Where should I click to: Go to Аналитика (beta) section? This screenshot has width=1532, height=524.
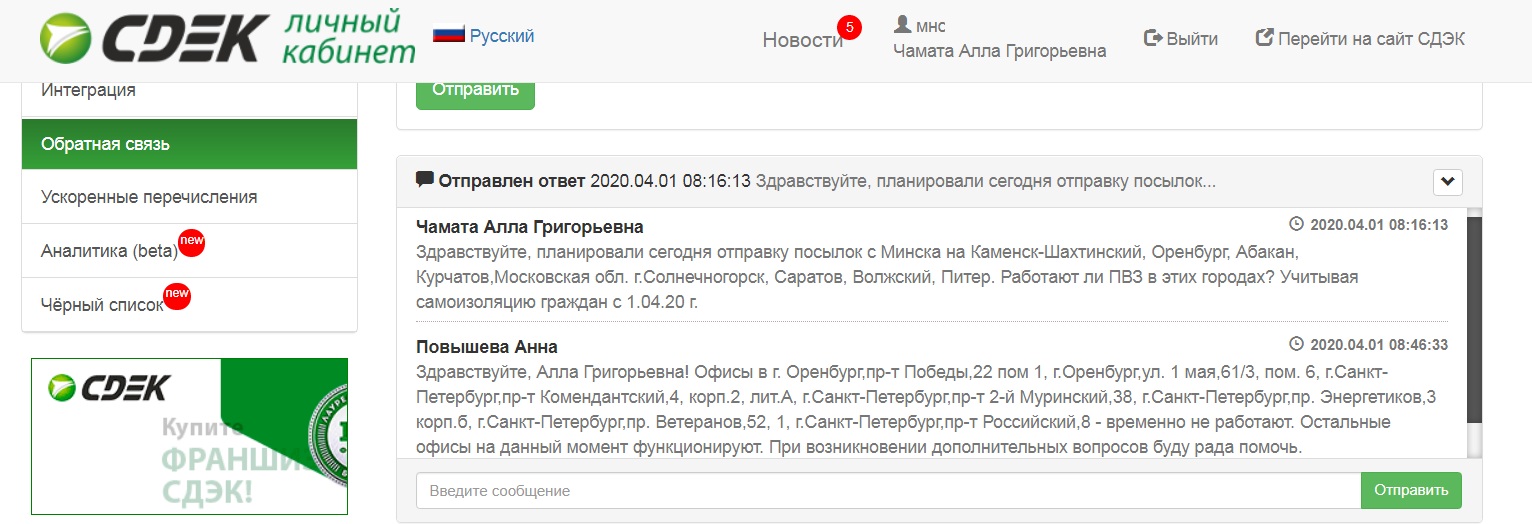109,251
